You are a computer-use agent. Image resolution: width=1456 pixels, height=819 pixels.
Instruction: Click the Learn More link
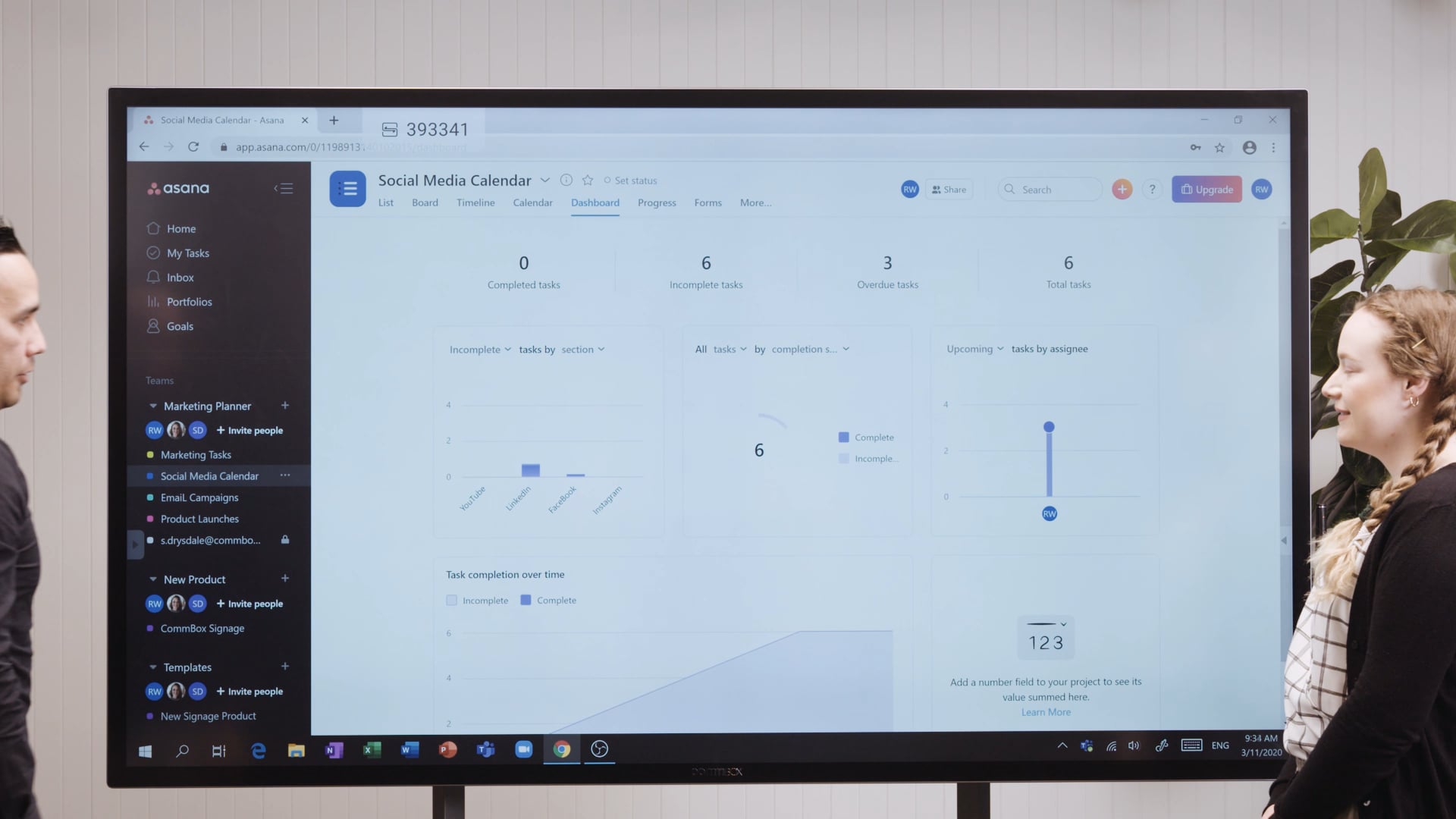(1046, 711)
